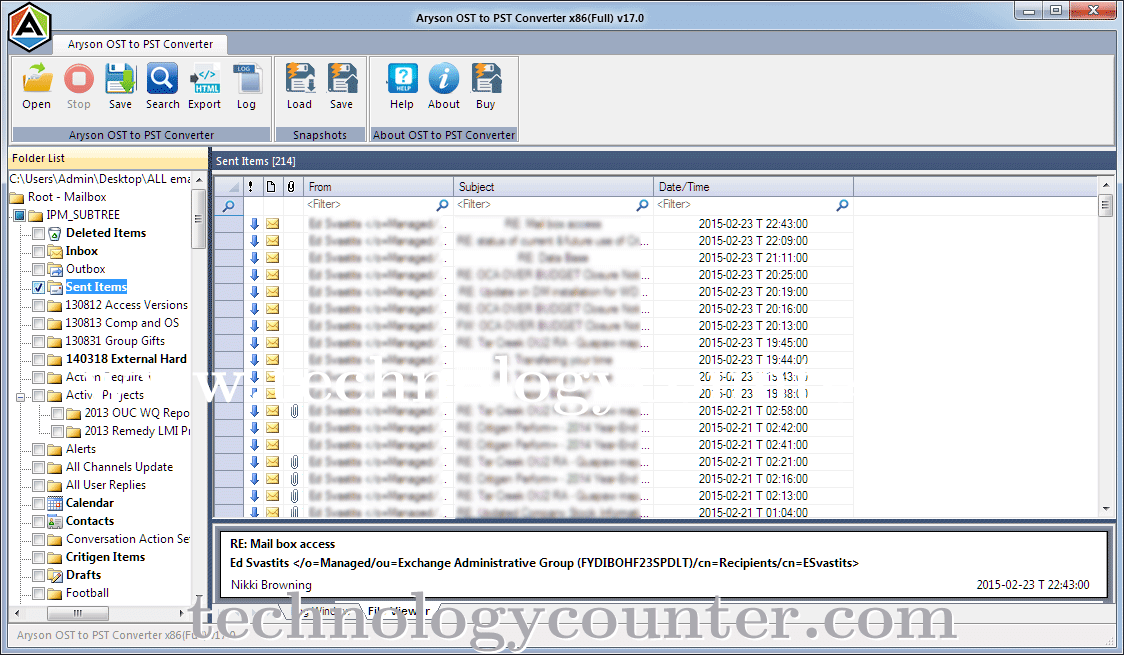Click the Subject filter input field
1124x655 pixels.
click(x=545, y=205)
